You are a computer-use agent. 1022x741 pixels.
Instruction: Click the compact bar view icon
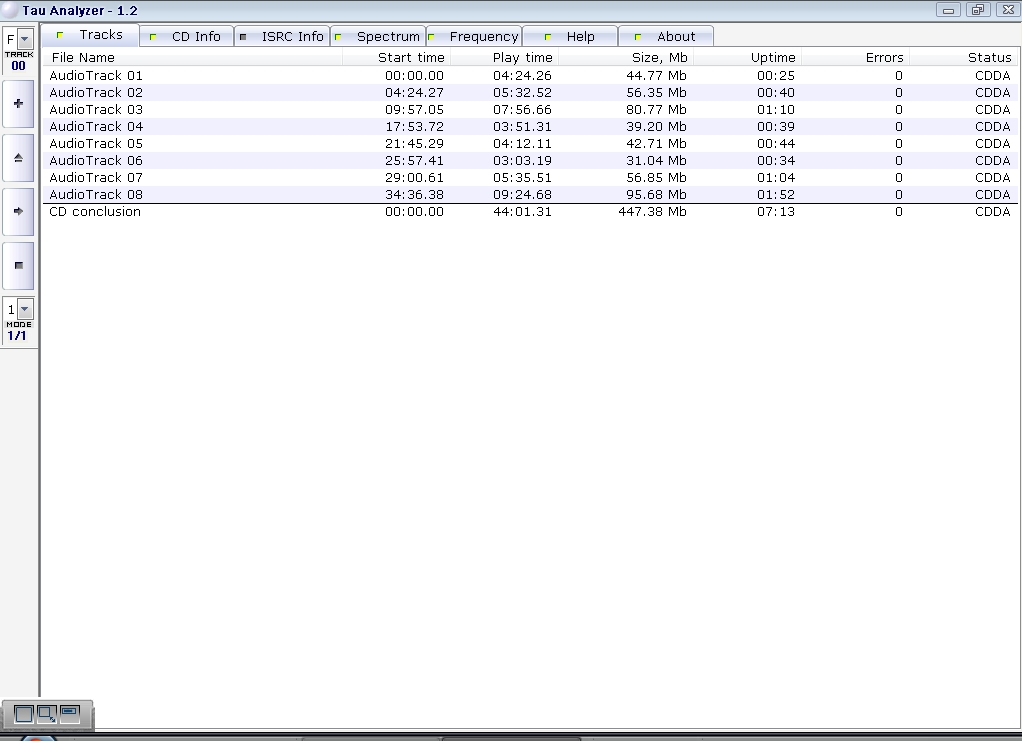[x=70, y=713]
